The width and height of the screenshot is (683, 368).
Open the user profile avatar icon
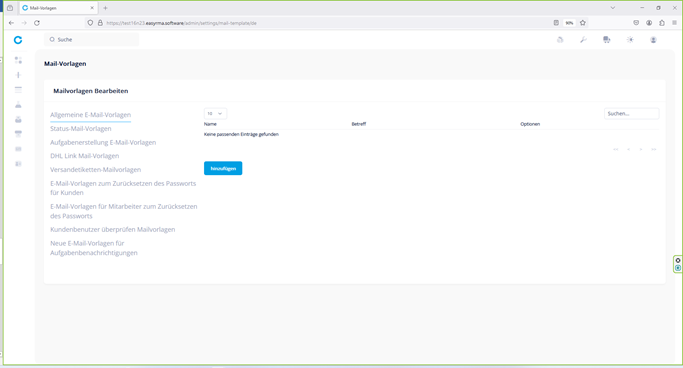(653, 40)
